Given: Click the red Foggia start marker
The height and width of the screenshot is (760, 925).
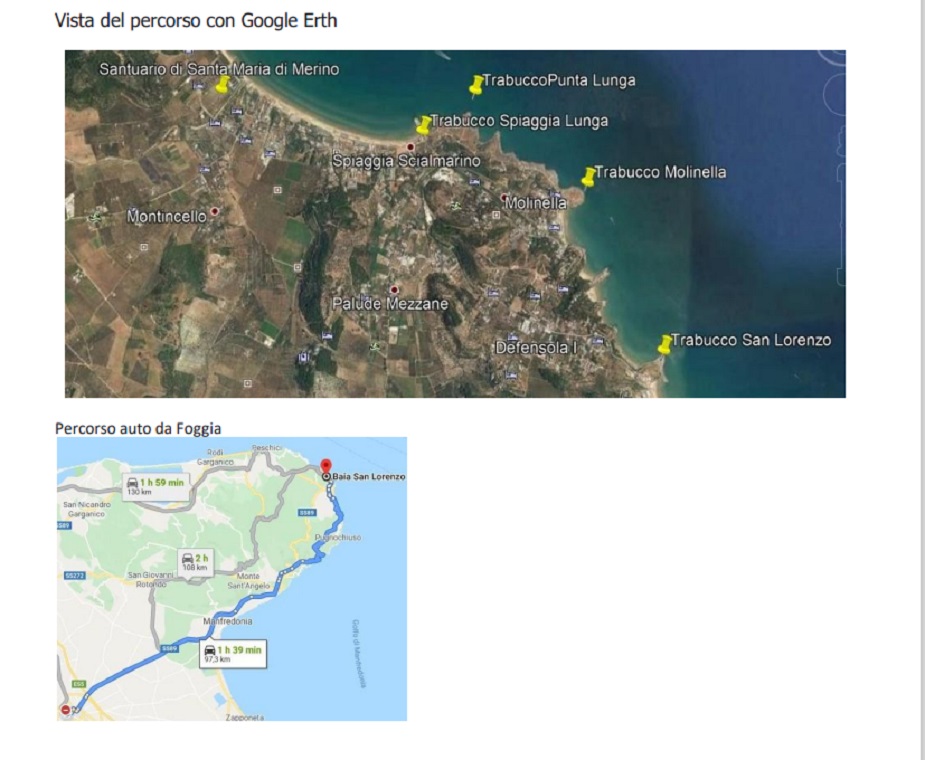Looking at the screenshot, I should tap(65, 710).
